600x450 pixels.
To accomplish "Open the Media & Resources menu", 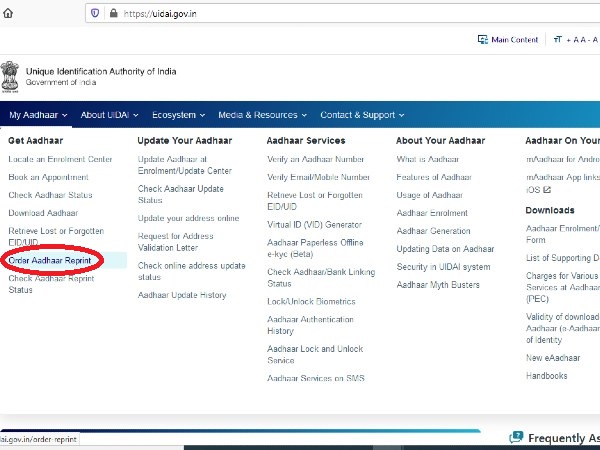I will tap(263, 115).
